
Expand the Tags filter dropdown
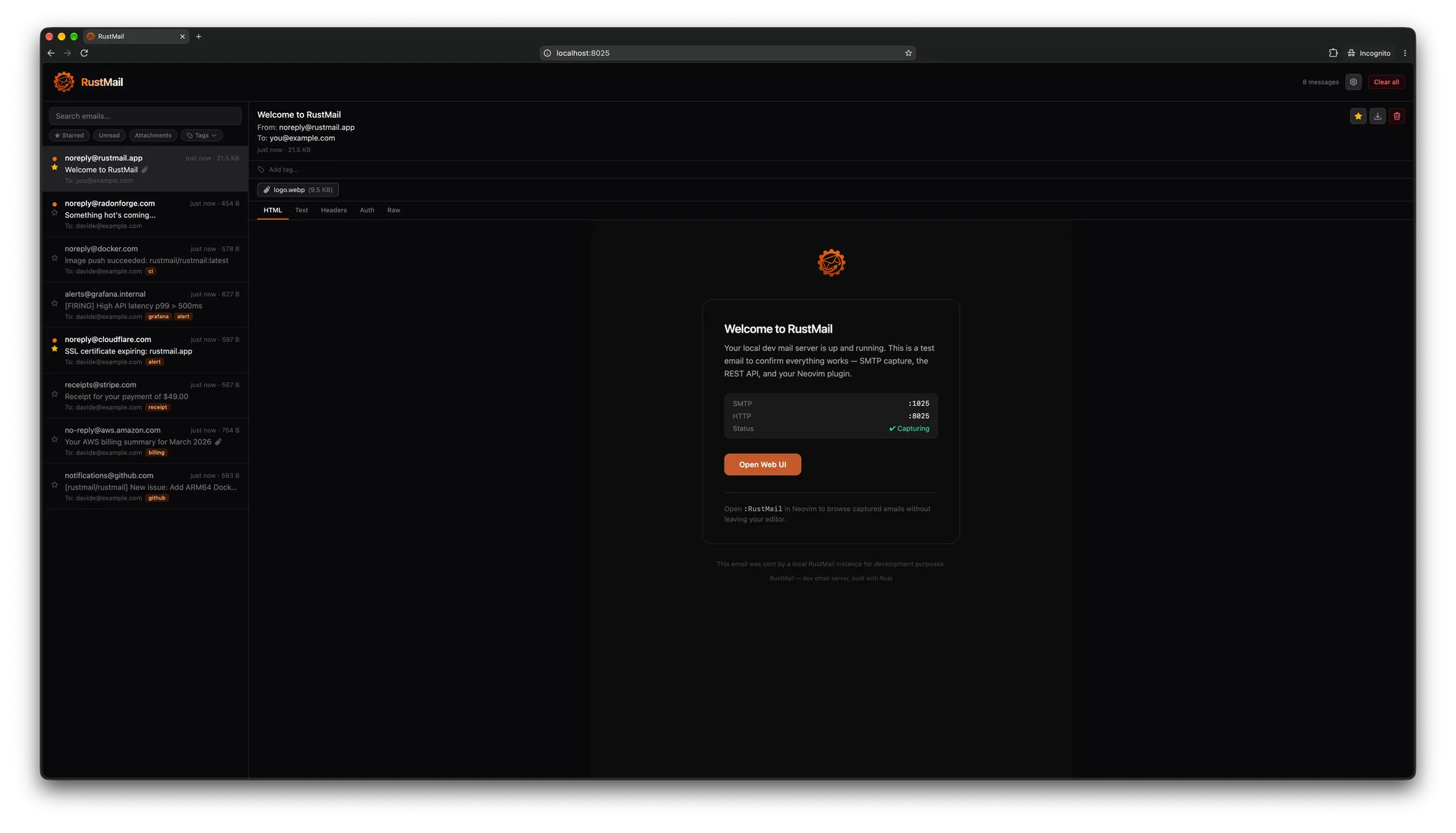coord(201,135)
